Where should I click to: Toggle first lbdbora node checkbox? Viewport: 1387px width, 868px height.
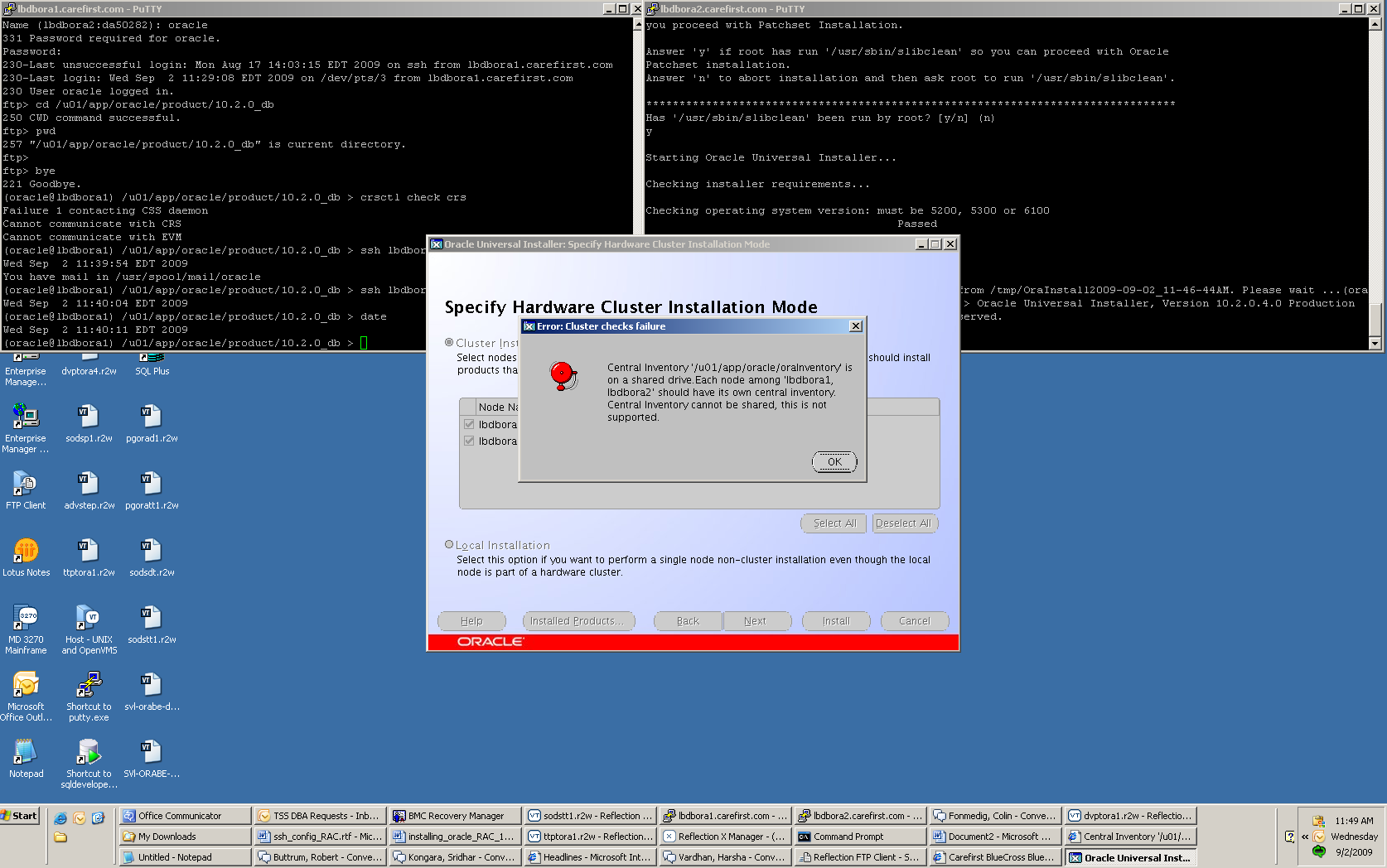pos(469,424)
